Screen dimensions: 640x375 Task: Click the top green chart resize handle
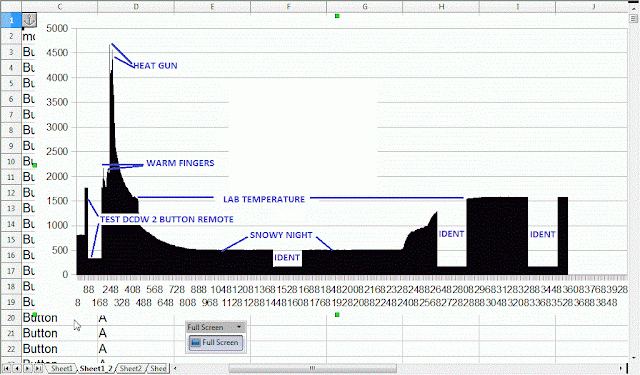(x=337, y=16)
